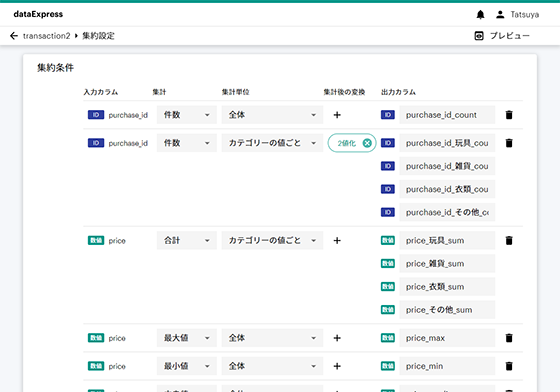Click the dataExpress logo
The width and height of the screenshot is (560, 392).
coord(38,14)
